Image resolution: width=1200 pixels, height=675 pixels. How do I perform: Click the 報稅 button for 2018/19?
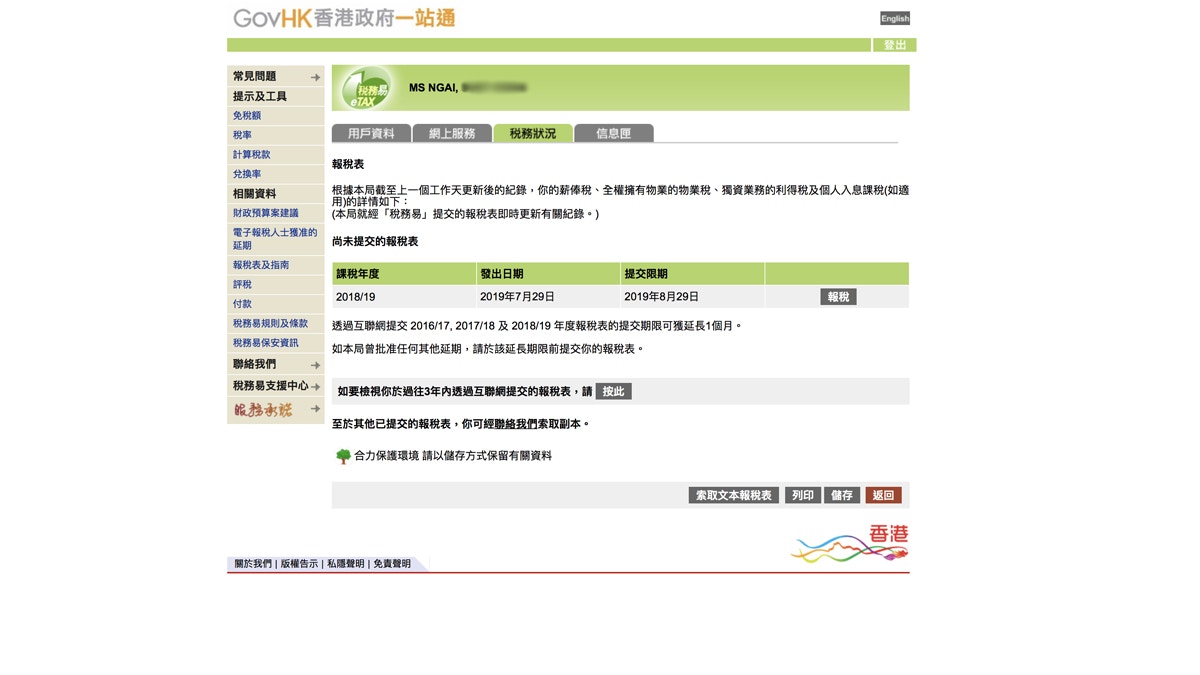coord(837,296)
